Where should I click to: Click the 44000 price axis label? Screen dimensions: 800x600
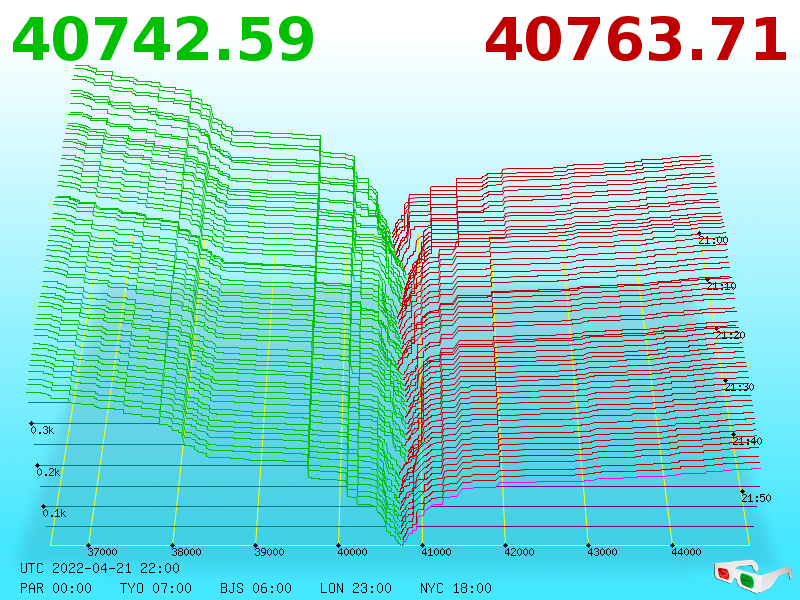point(686,552)
